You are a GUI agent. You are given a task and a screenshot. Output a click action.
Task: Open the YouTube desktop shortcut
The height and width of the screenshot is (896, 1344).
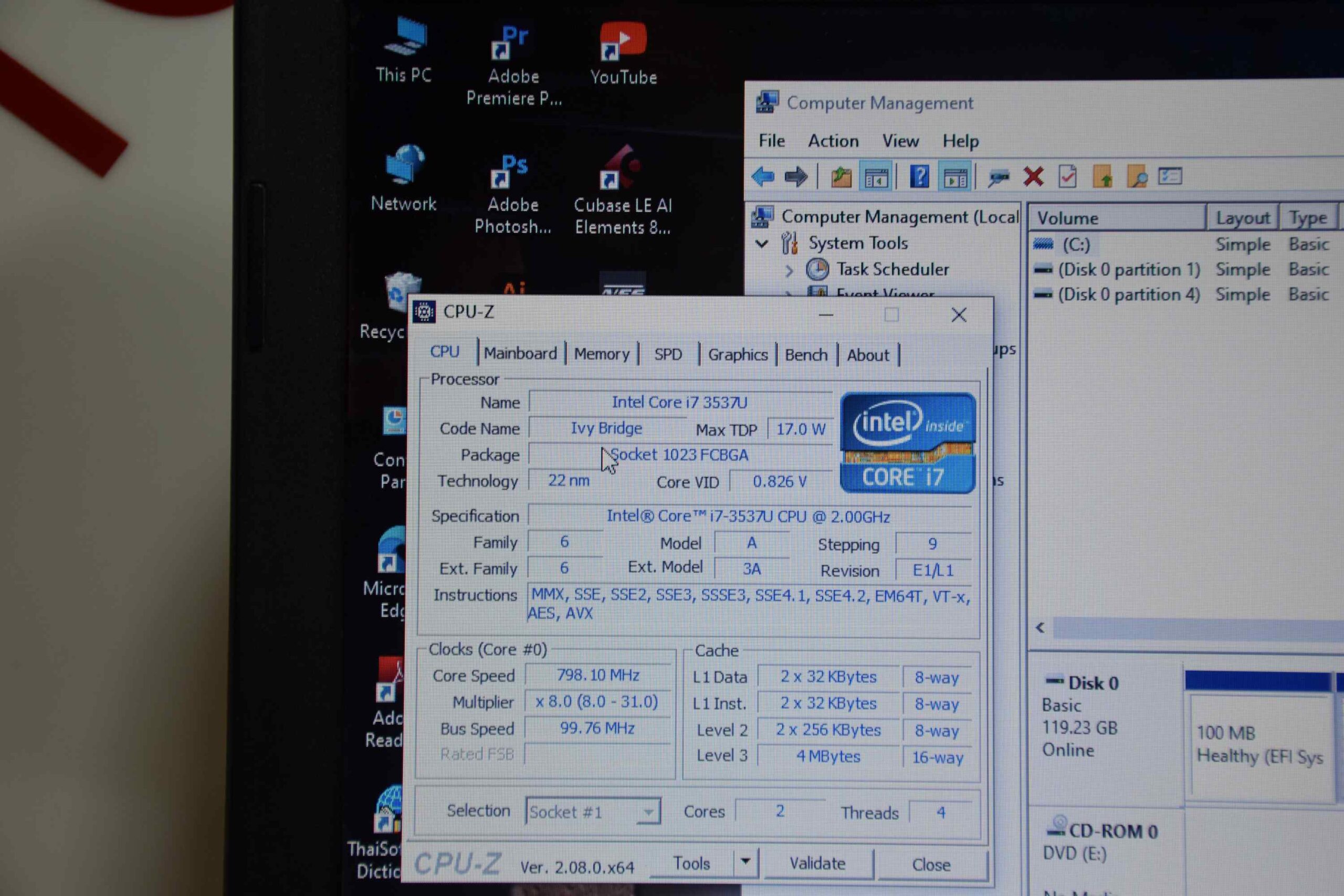623,54
